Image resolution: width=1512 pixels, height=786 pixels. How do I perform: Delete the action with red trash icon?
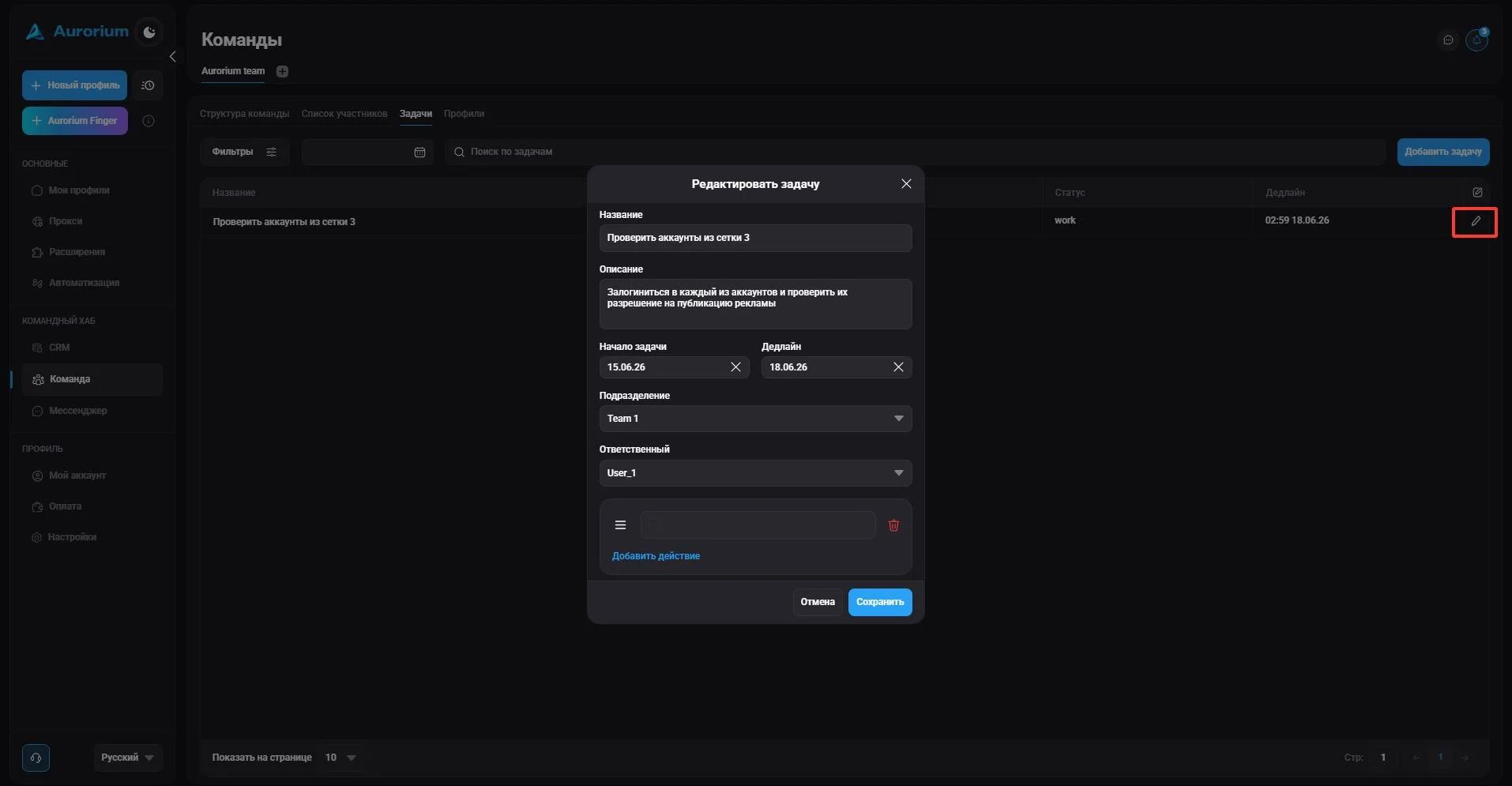[x=893, y=525]
